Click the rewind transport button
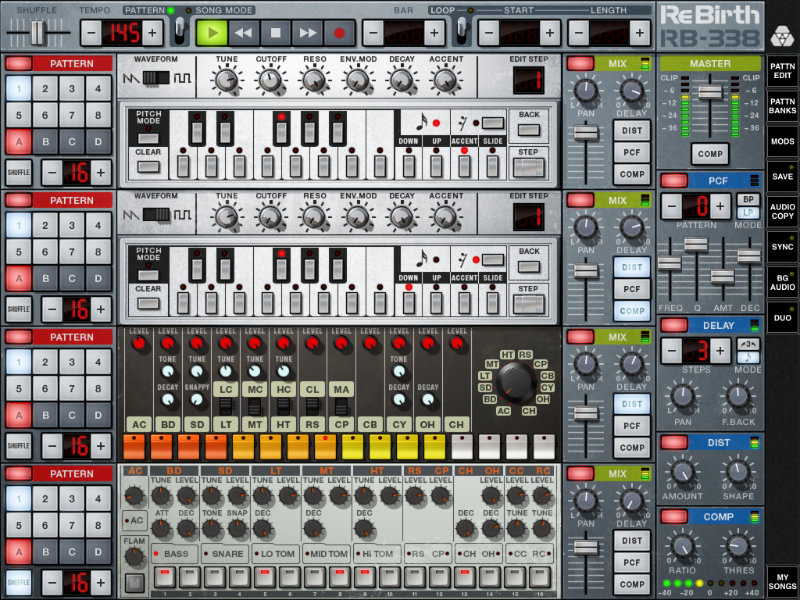Screen dimensions: 800x600 pos(243,33)
